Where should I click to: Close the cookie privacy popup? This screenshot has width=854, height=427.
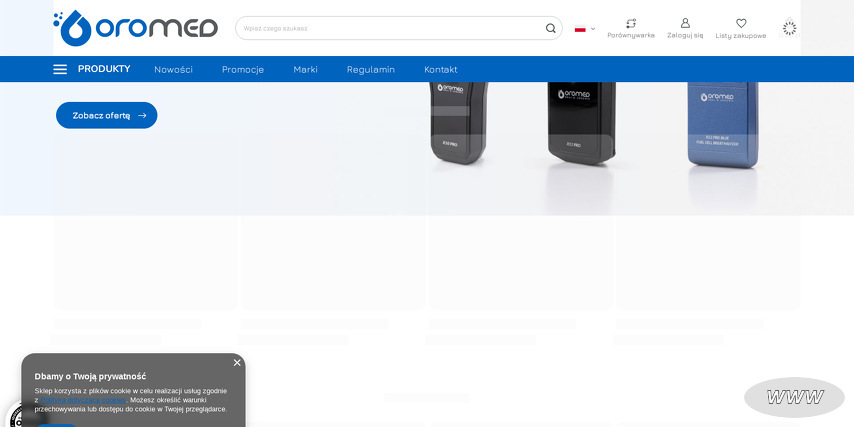237,363
